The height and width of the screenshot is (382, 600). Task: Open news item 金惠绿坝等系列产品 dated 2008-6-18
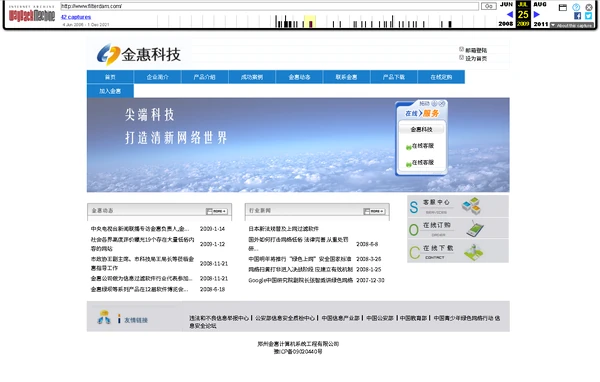pyautogui.click(x=139, y=289)
